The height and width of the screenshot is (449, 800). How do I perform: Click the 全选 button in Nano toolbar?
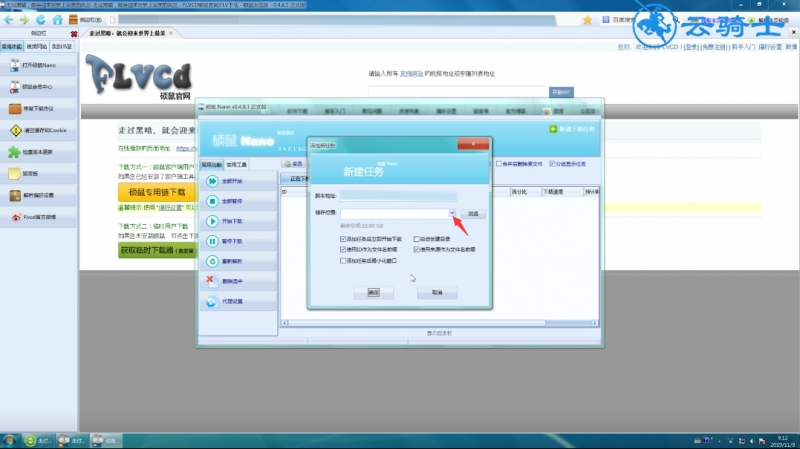click(293, 164)
